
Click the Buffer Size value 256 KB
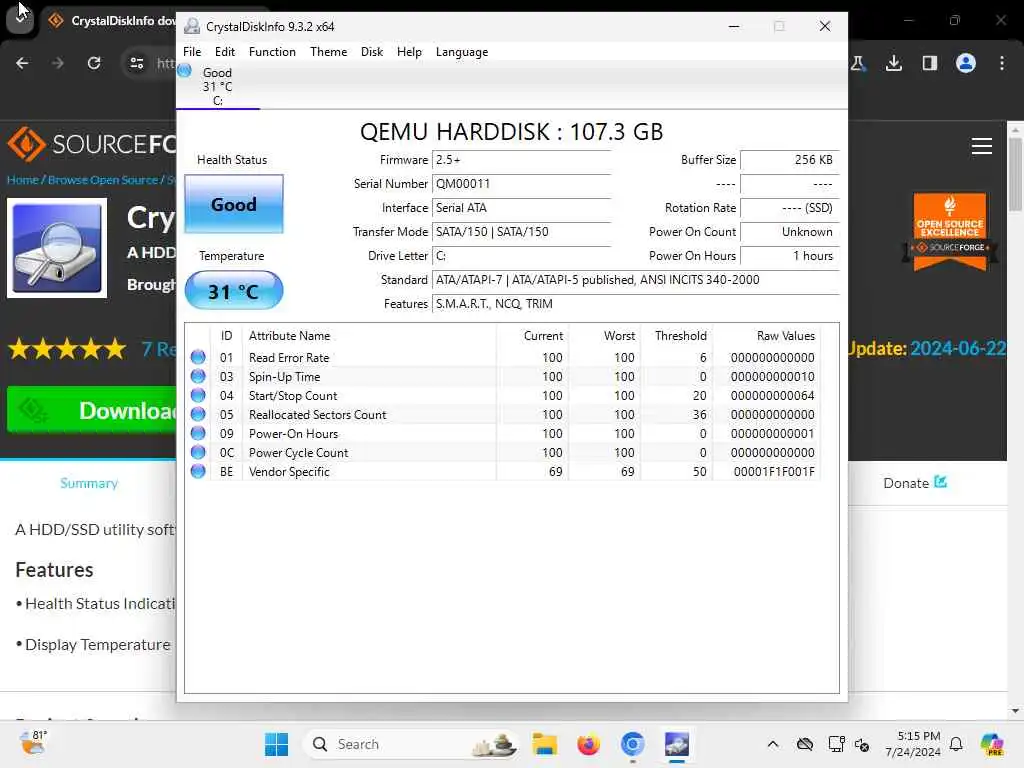pos(789,160)
